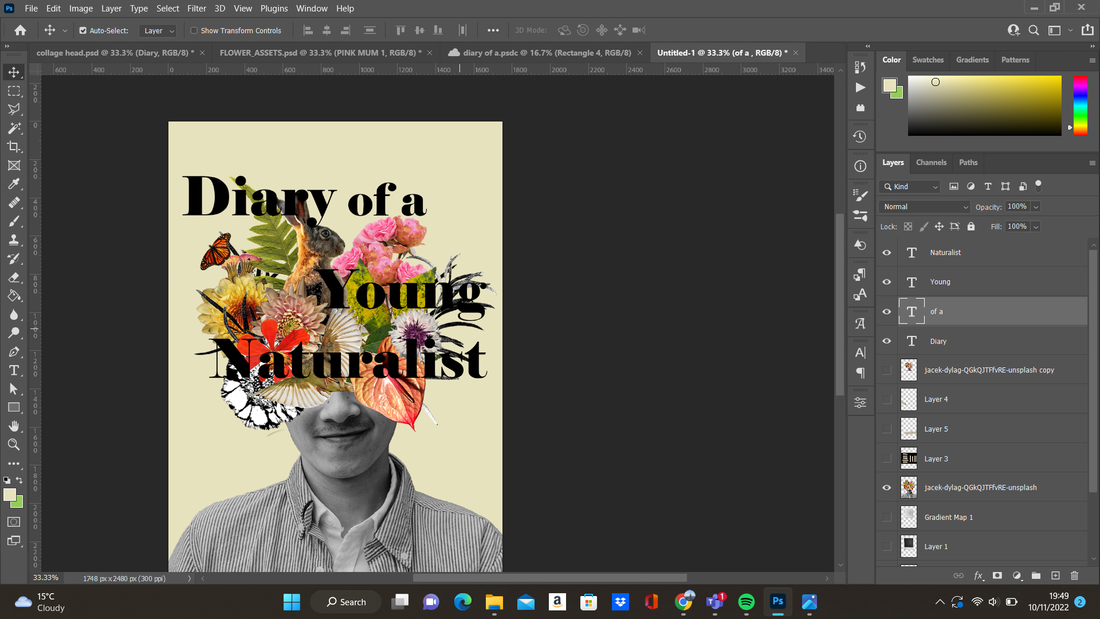Image resolution: width=1100 pixels, height=619 pixels.
Task: Select the Paint Bucket tool
Action: (x=14, y=295)
